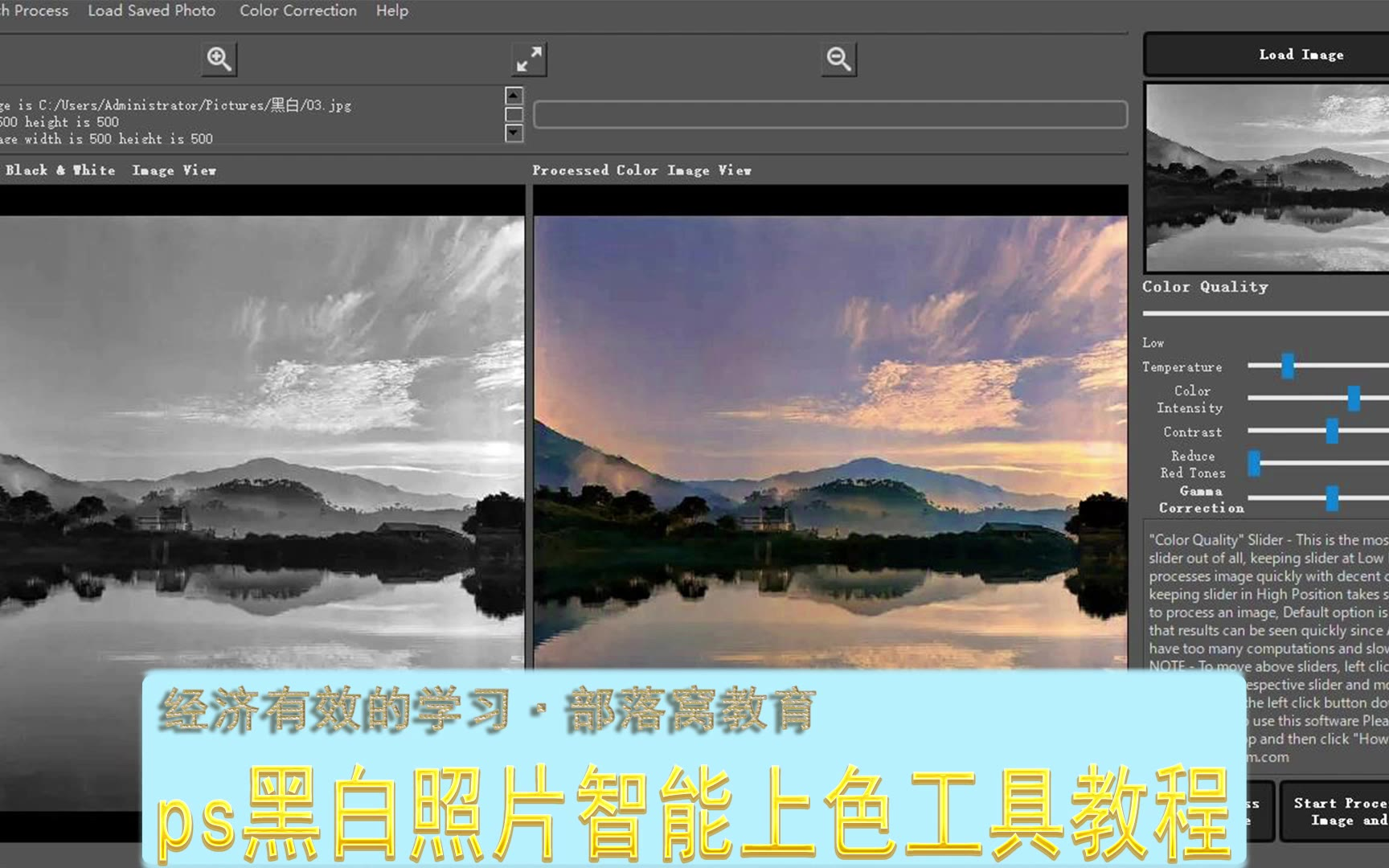
Task: Click the log box scroll down arrow
Action: coord(514,133)
